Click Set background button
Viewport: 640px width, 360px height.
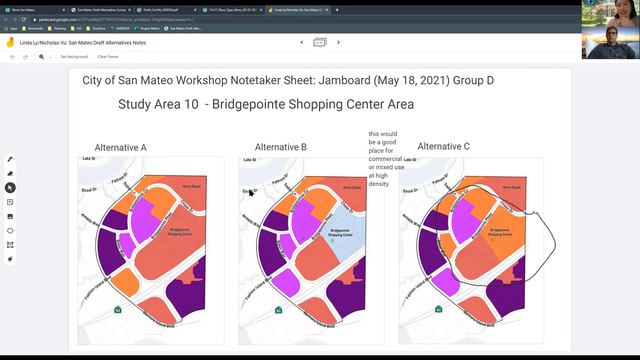(74, 57)
